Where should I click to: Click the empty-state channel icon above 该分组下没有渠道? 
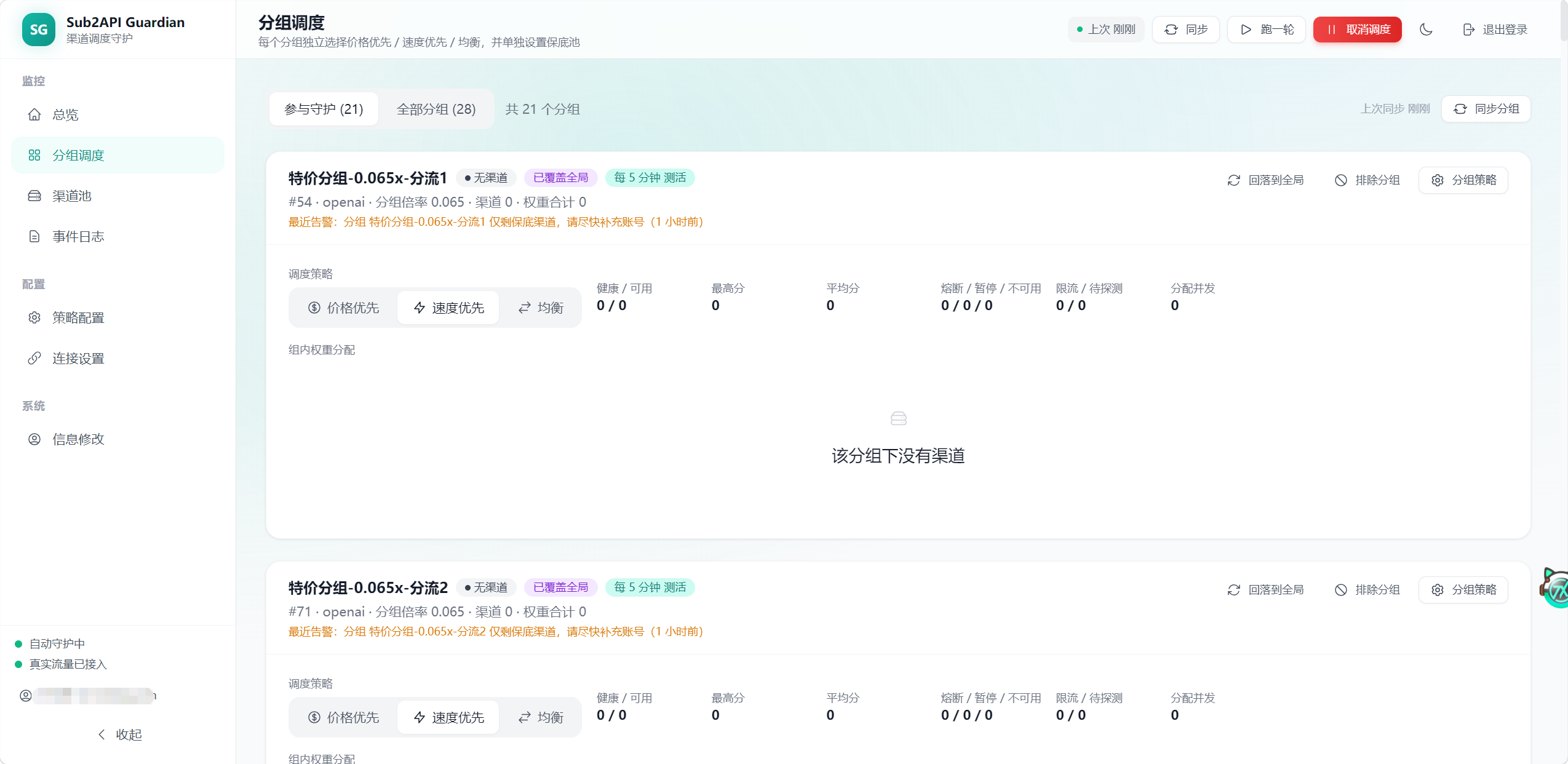(898, 419)
